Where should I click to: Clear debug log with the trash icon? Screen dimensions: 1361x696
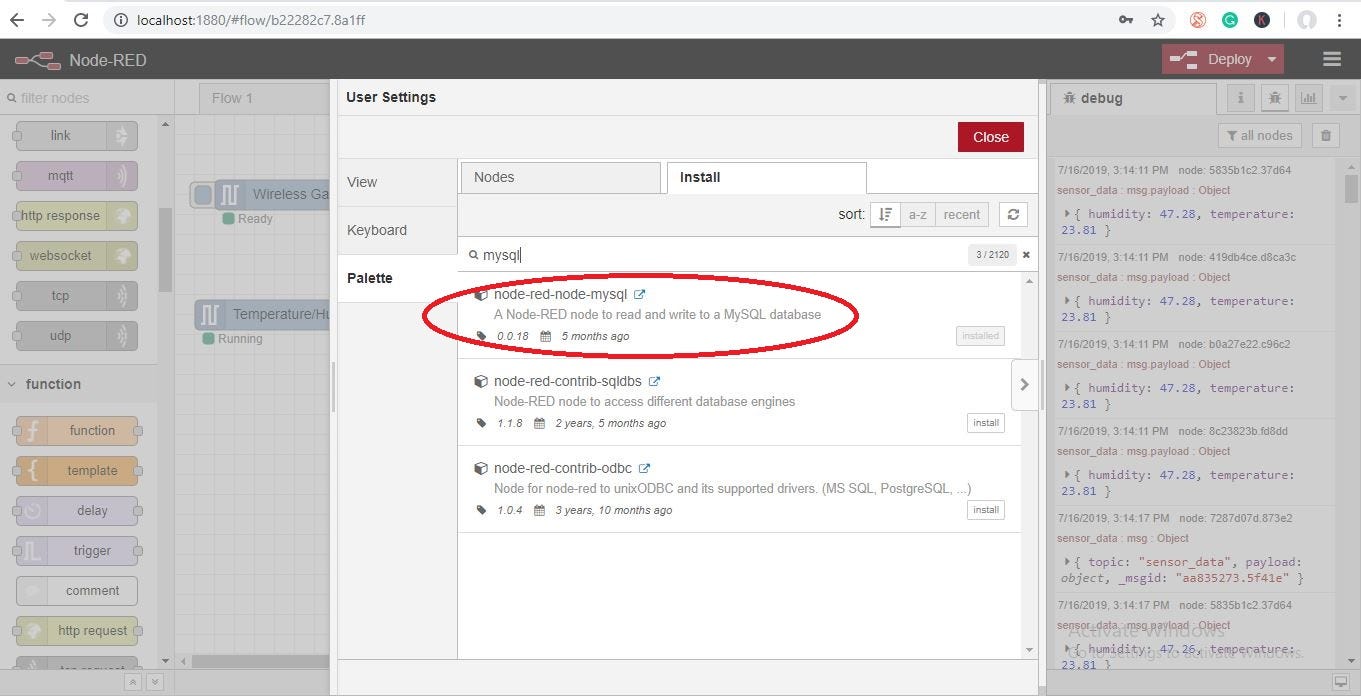[1325, 136]
